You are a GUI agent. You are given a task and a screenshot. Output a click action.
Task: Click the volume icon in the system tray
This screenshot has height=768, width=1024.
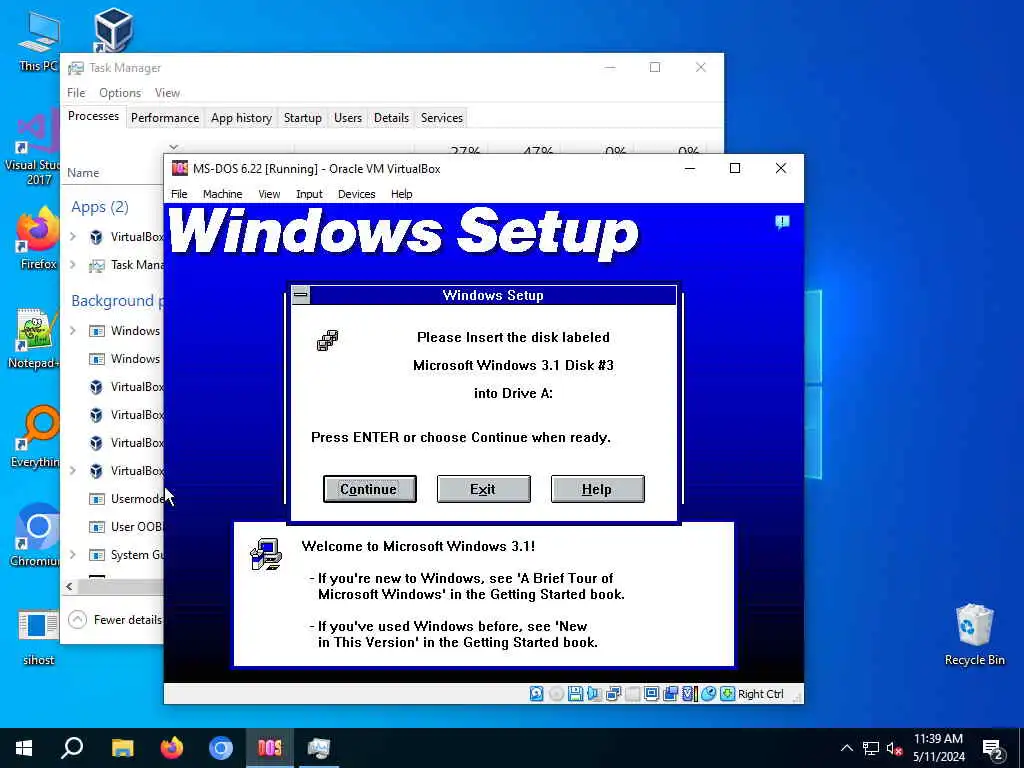(893, 748)
